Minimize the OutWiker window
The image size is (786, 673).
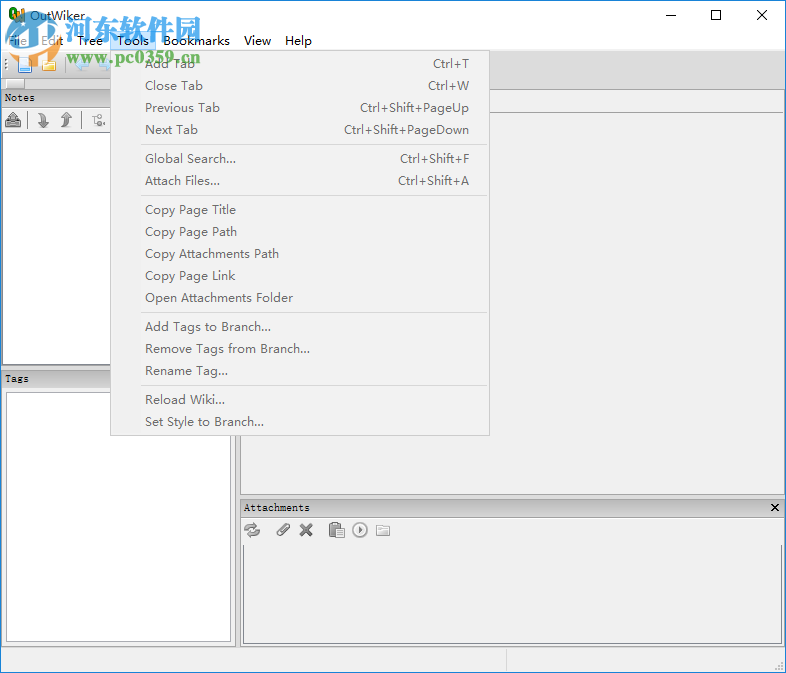(671, 16)
